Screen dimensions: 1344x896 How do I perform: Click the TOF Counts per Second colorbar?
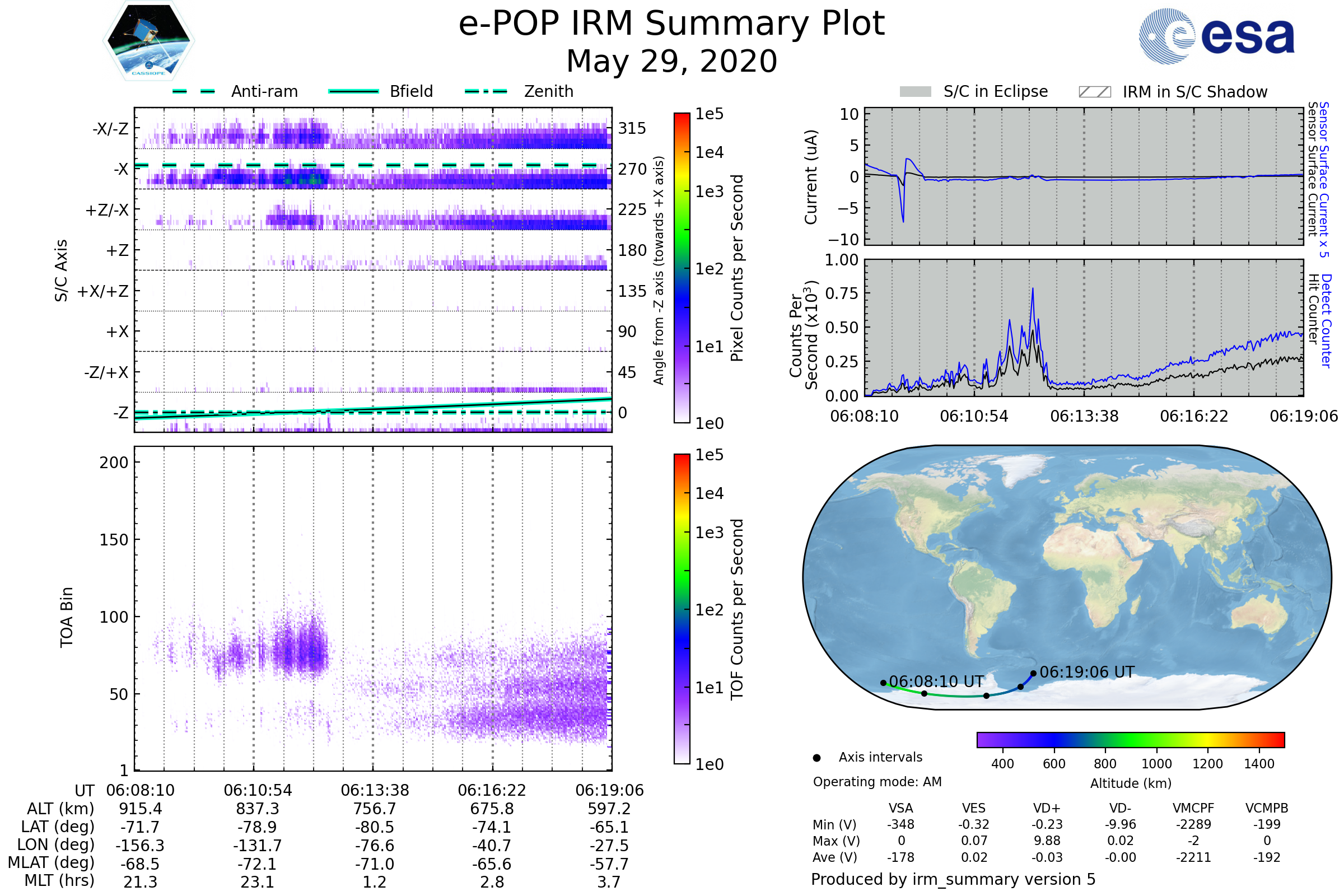click(682, 609)
